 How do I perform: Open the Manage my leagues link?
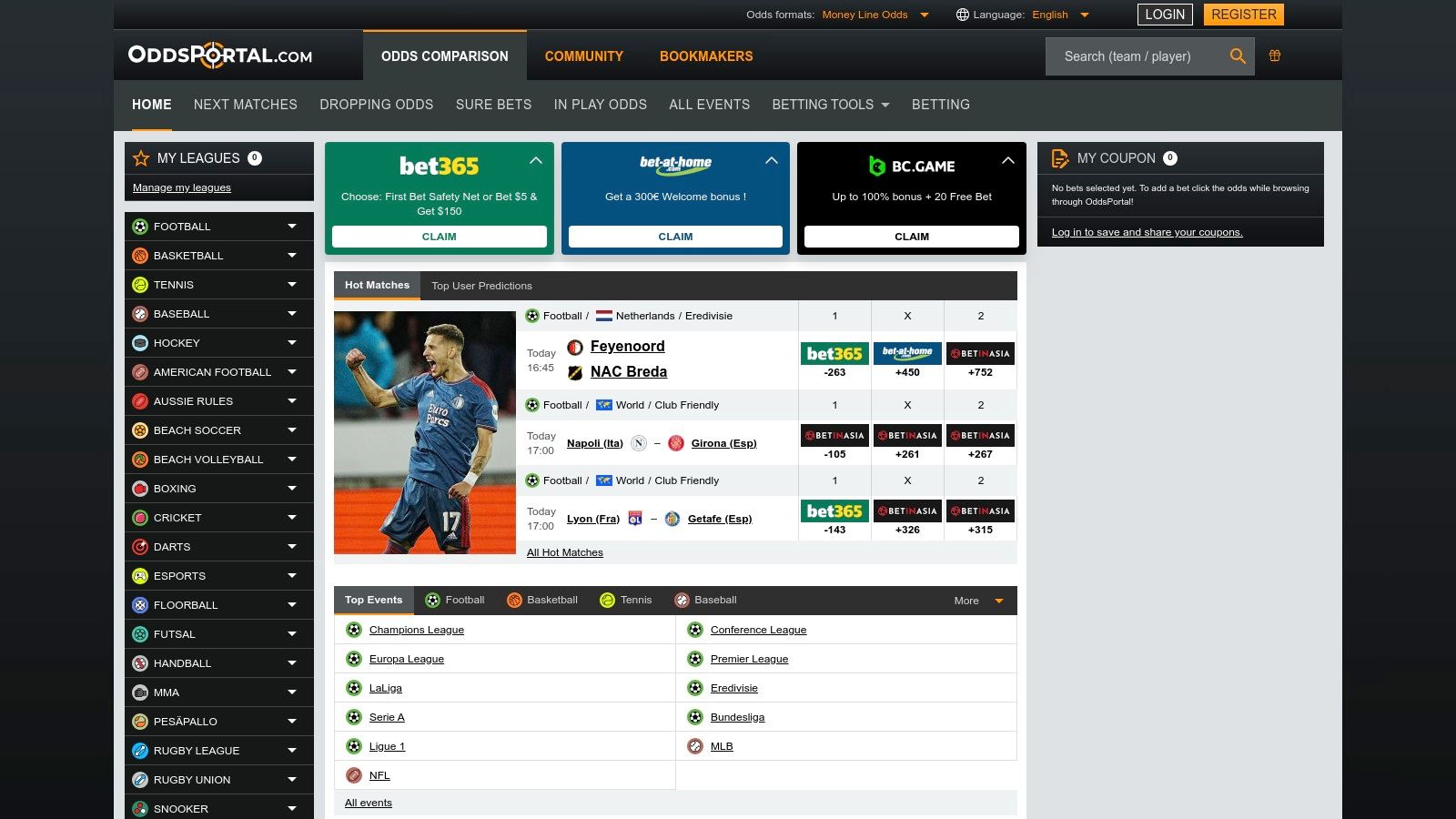[182, 187]
